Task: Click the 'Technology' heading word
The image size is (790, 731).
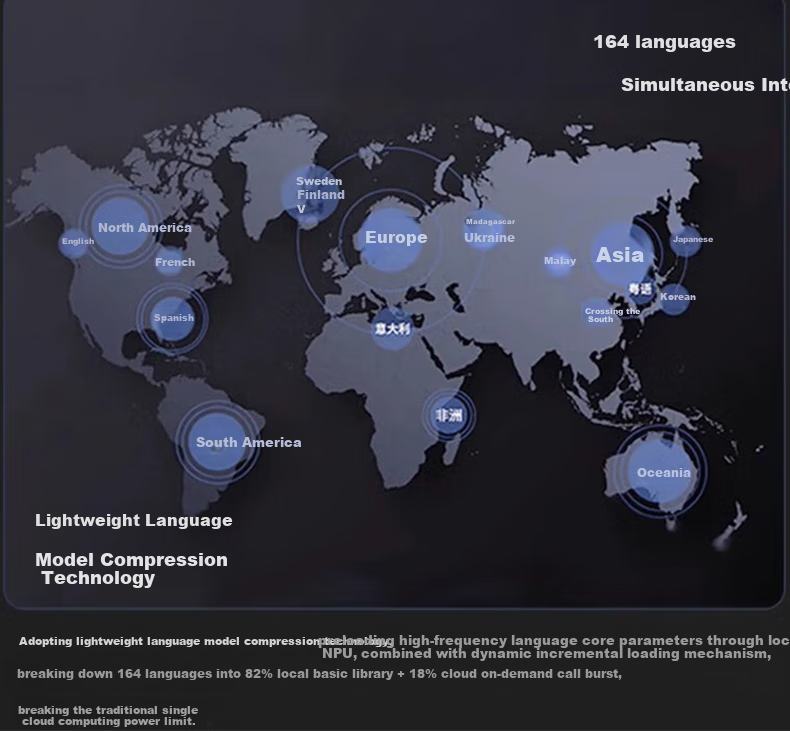Action: point(98,578)
